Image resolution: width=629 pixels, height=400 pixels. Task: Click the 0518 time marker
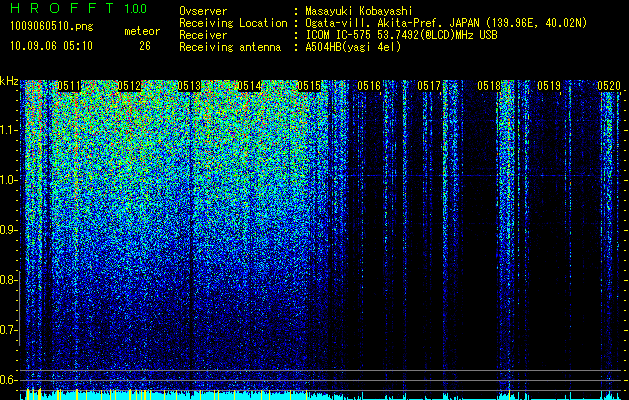[489, 86]
